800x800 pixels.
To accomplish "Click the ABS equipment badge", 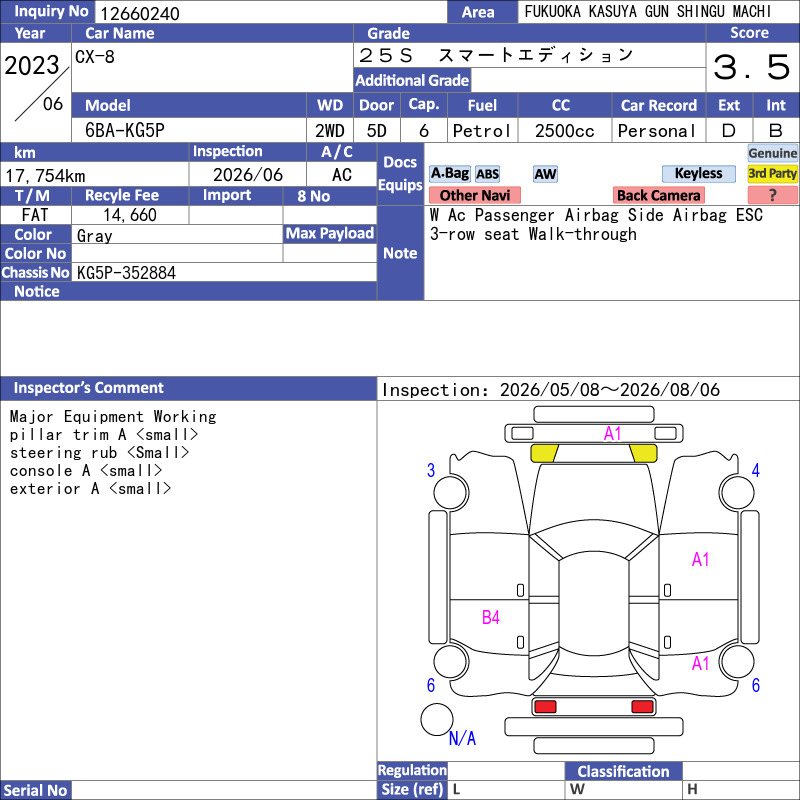I will click(487, 174).
